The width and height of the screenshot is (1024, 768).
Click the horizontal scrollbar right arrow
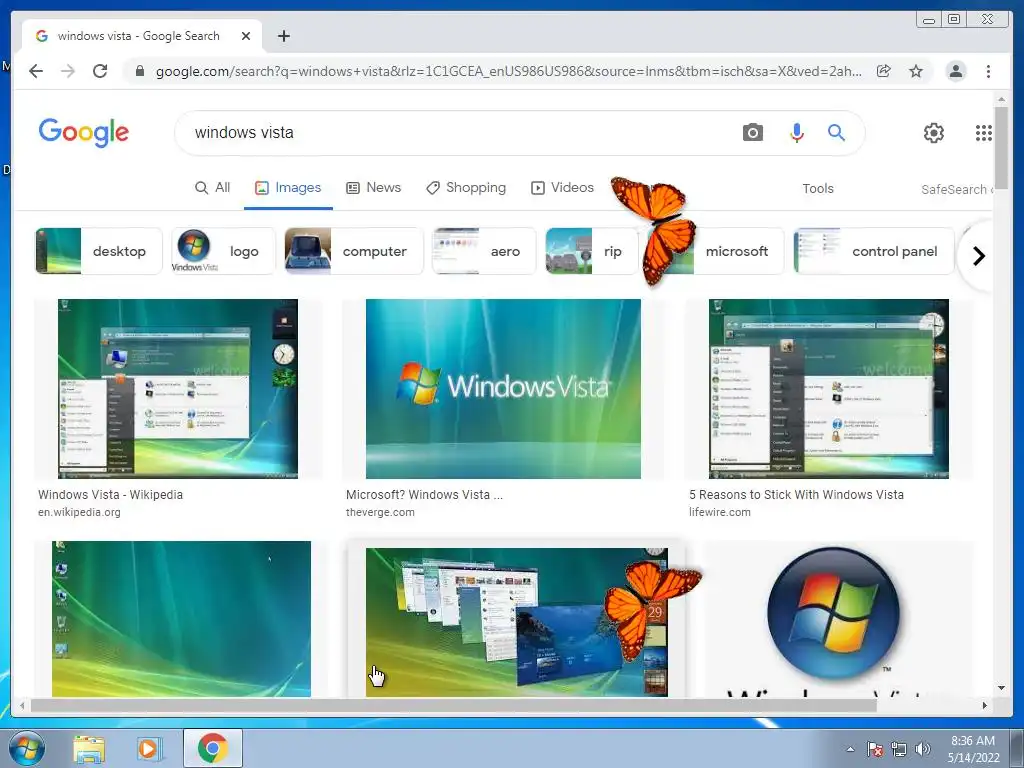985,705
